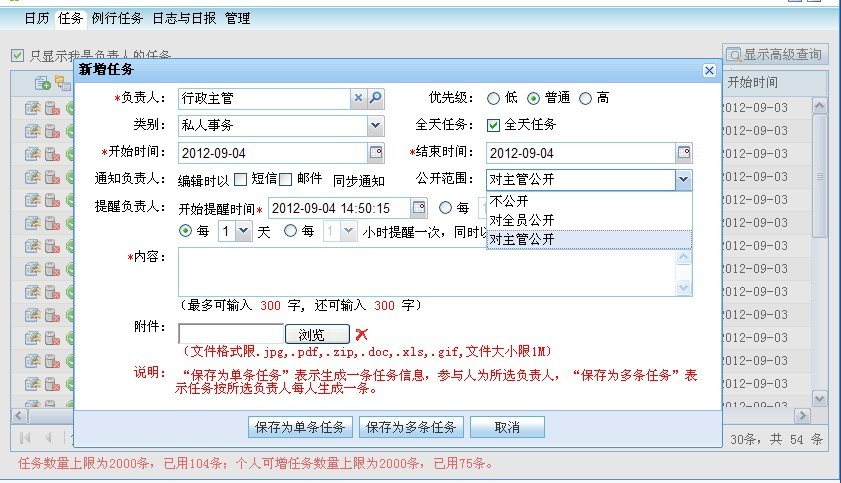Uncheck the 全天任务 checkbox
Viewport: 841px width, 483px height.
tap(493, 125)
